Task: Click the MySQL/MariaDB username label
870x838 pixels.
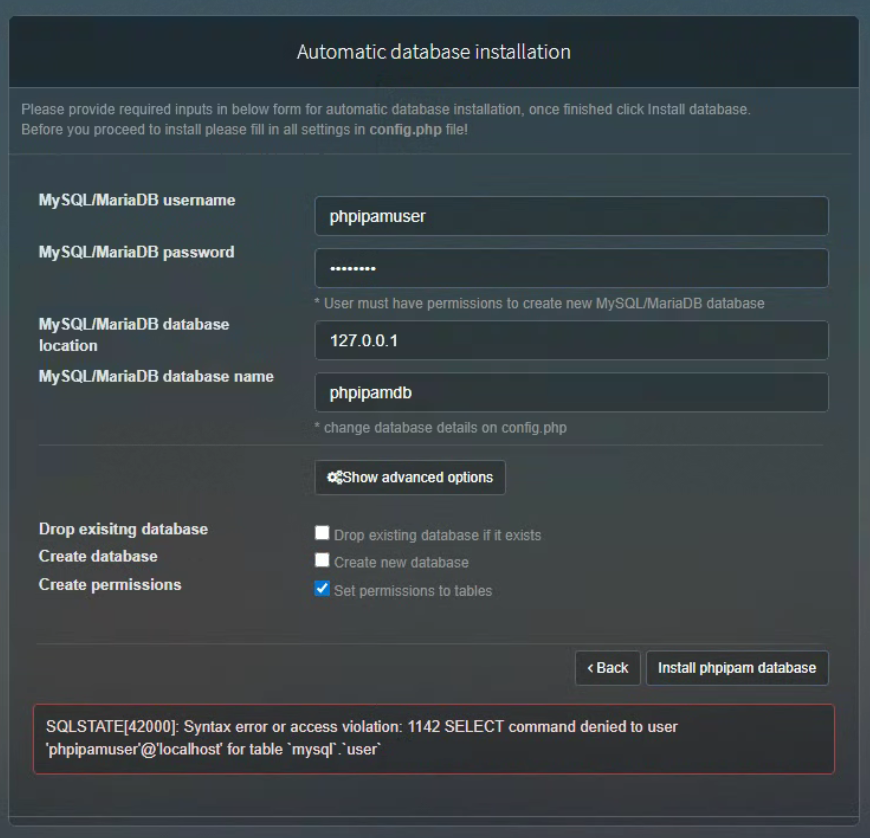Action: click(137, 200)
